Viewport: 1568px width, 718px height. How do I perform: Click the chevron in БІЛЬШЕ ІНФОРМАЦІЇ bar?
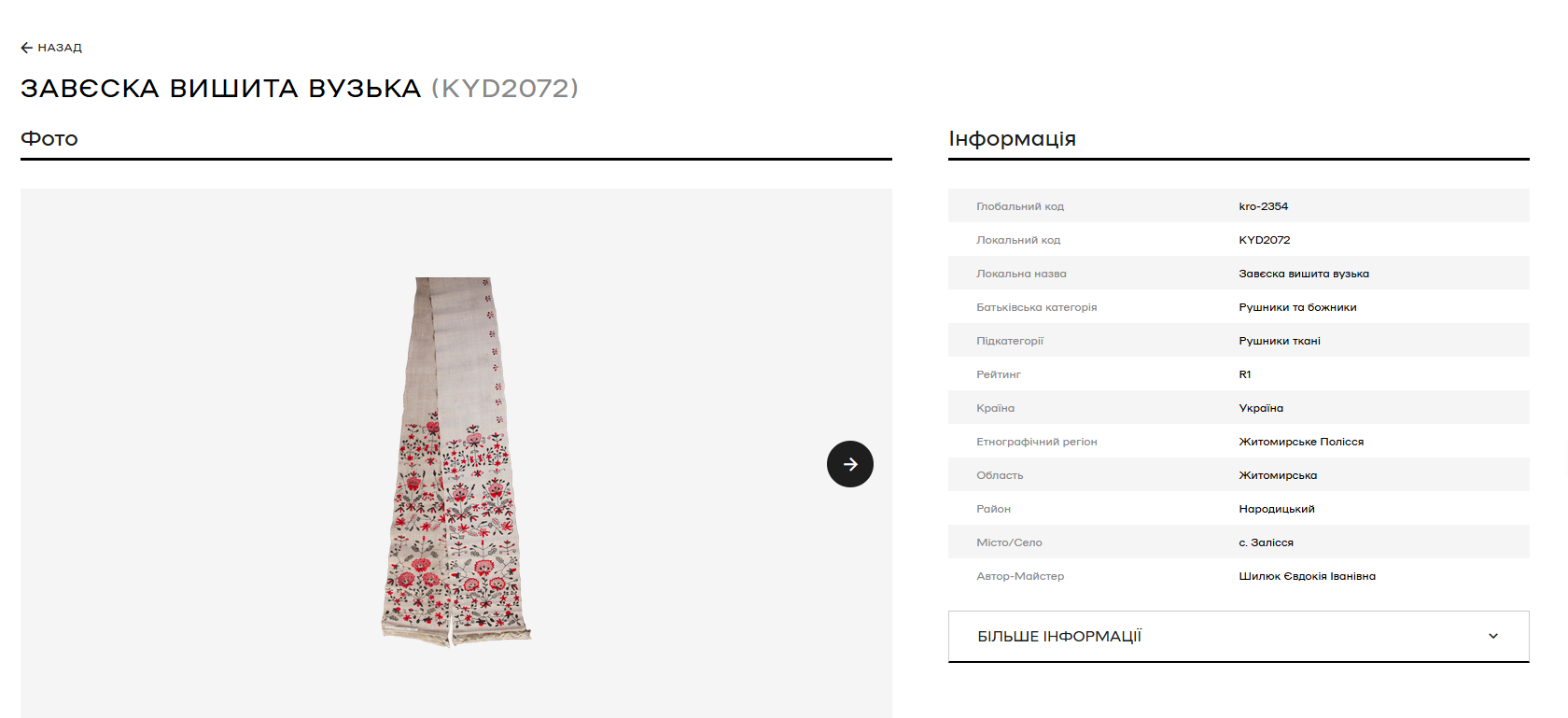point(1493,636)
